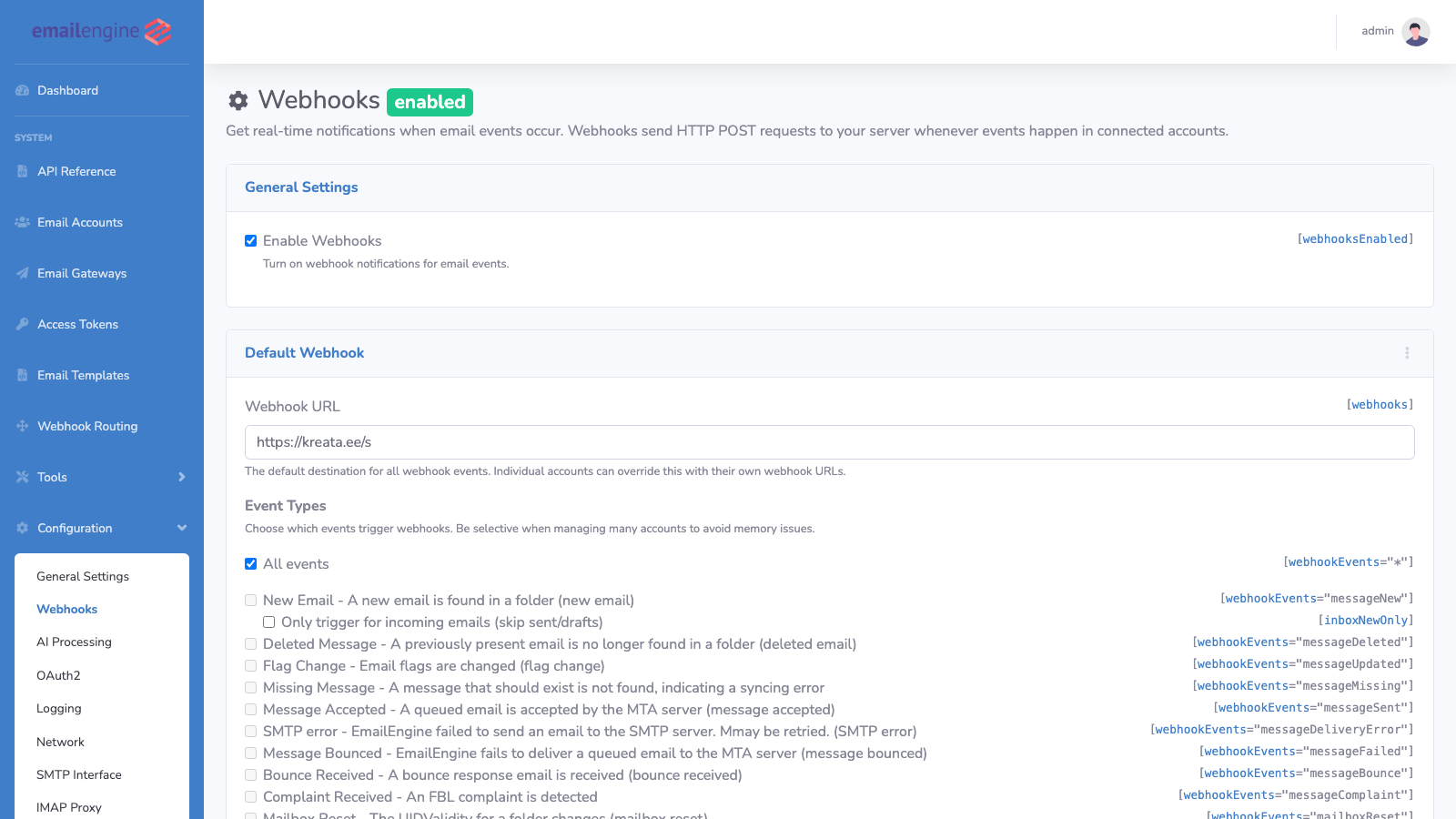Check the Deleted Message event checkbox
The height and width of the screenshot is (819, 1456).
click(250, 643)
